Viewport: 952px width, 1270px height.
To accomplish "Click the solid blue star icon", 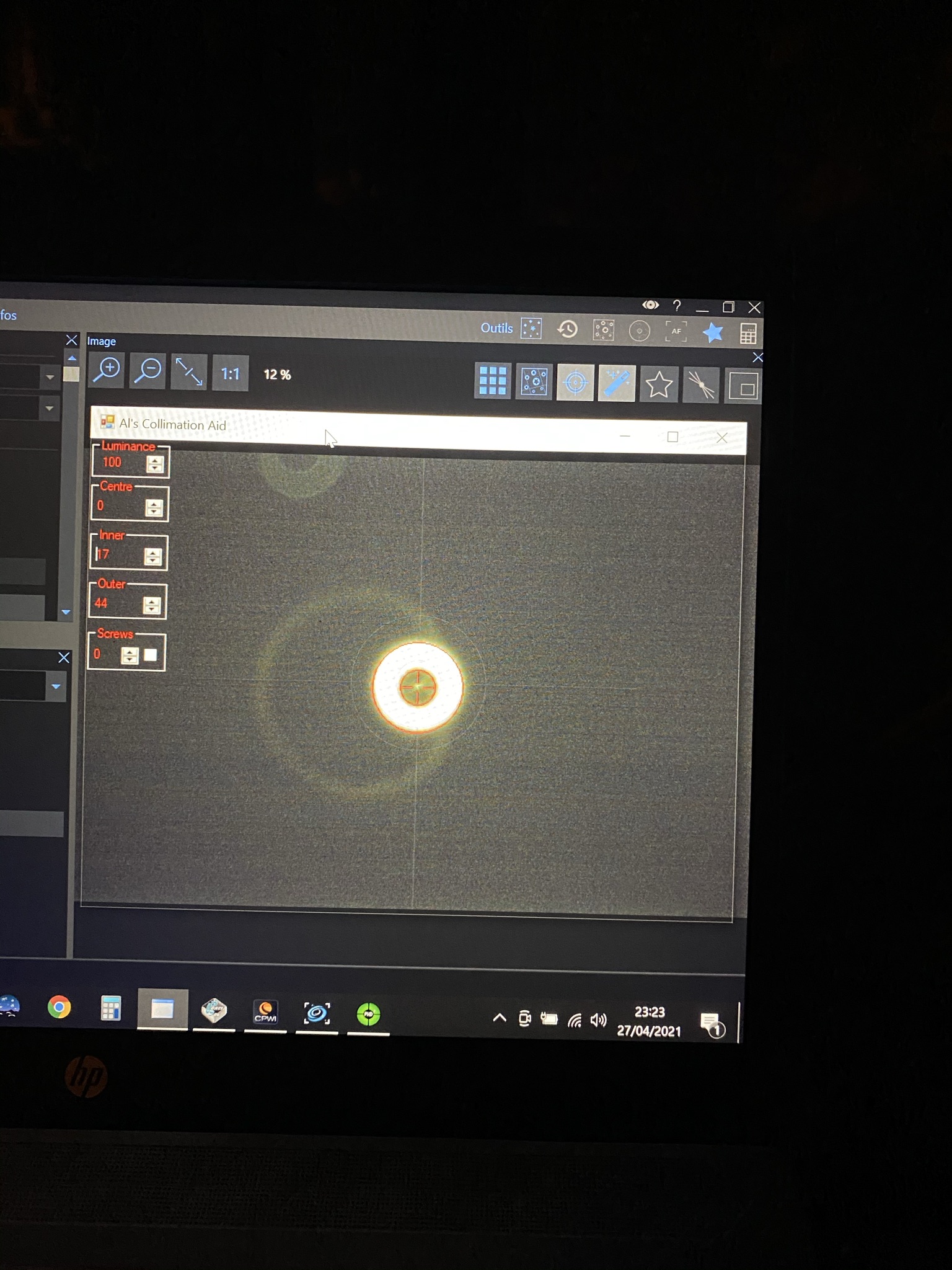I will (x=712, y=333).
